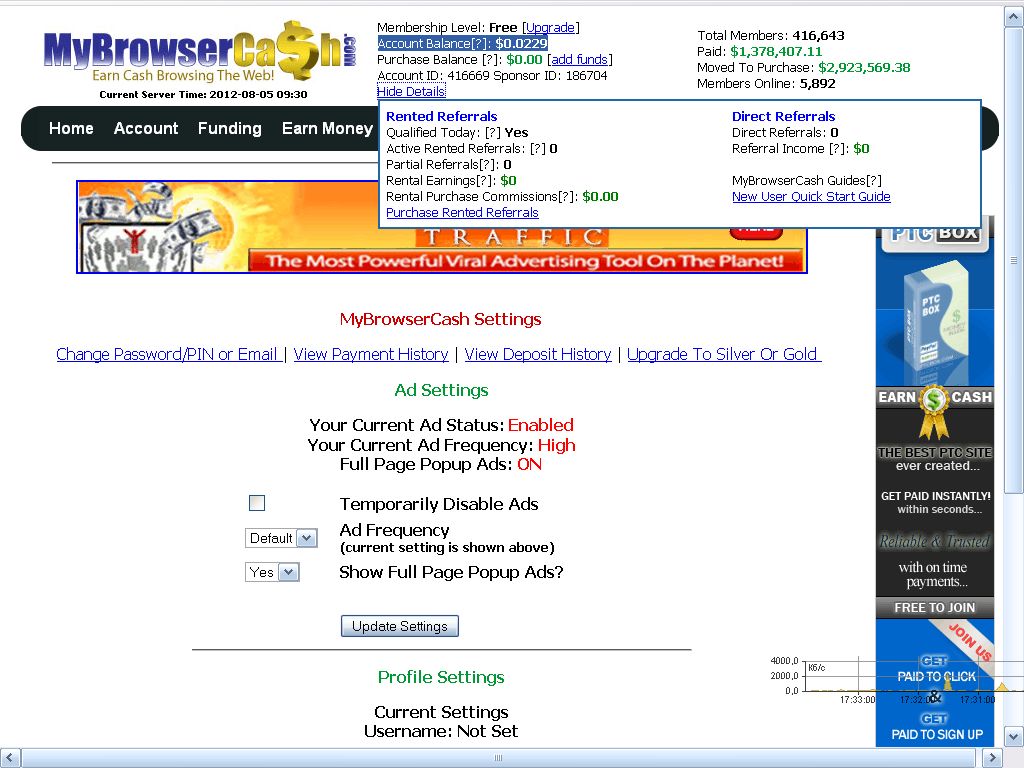Image resolution: width=1024 pixels, height=768 pixels.
Task: Click the Account Balance help [?] text
Action: point(480,44)
